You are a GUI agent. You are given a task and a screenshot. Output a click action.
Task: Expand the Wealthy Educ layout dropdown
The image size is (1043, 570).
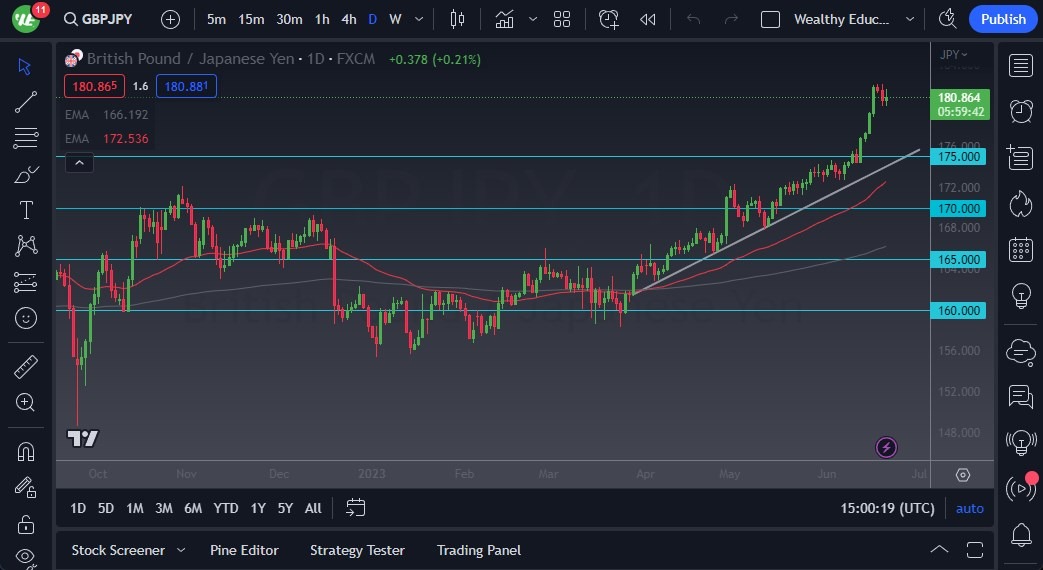909,19
